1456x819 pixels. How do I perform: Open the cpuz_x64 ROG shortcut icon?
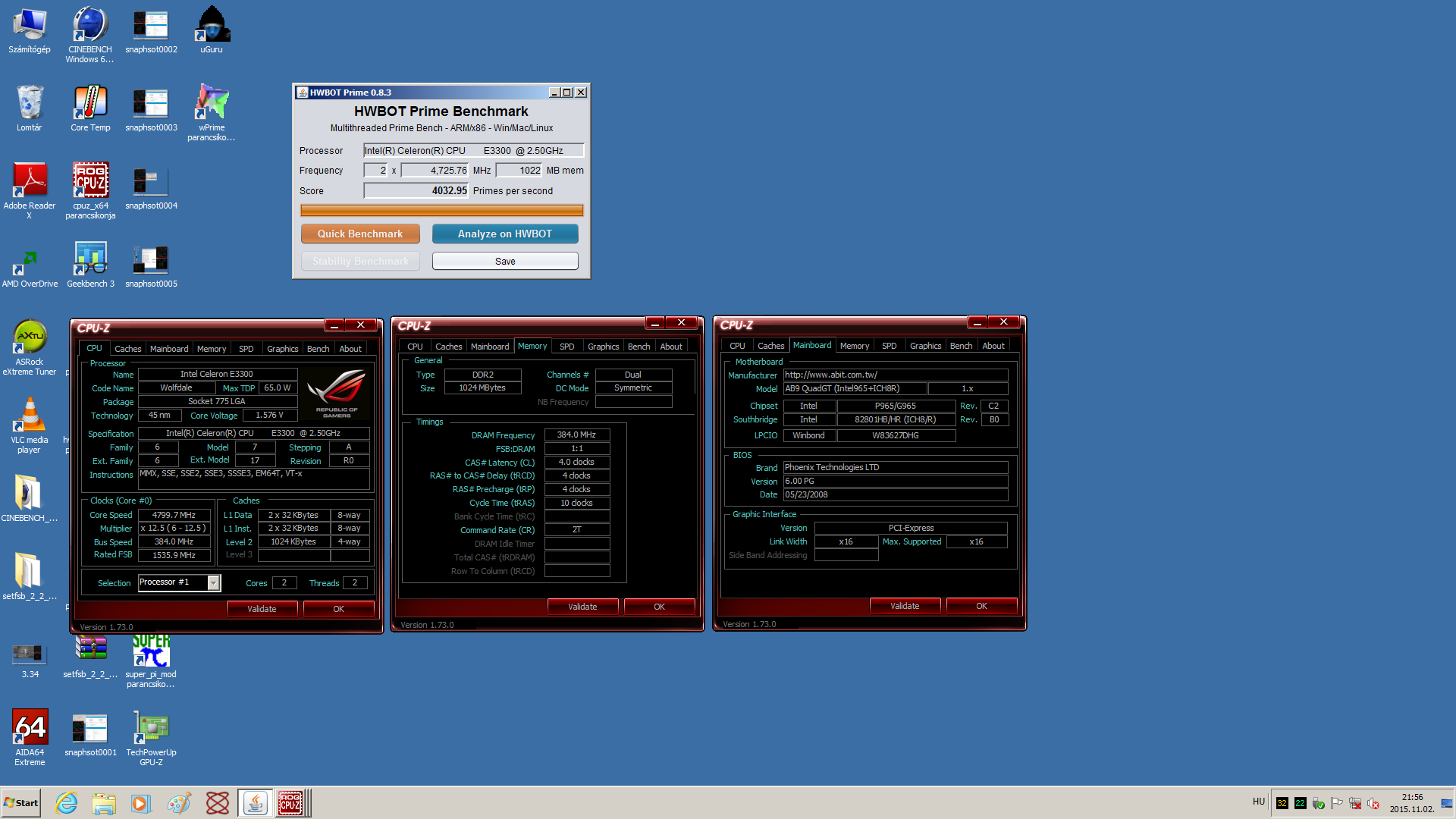pos(90,190)
